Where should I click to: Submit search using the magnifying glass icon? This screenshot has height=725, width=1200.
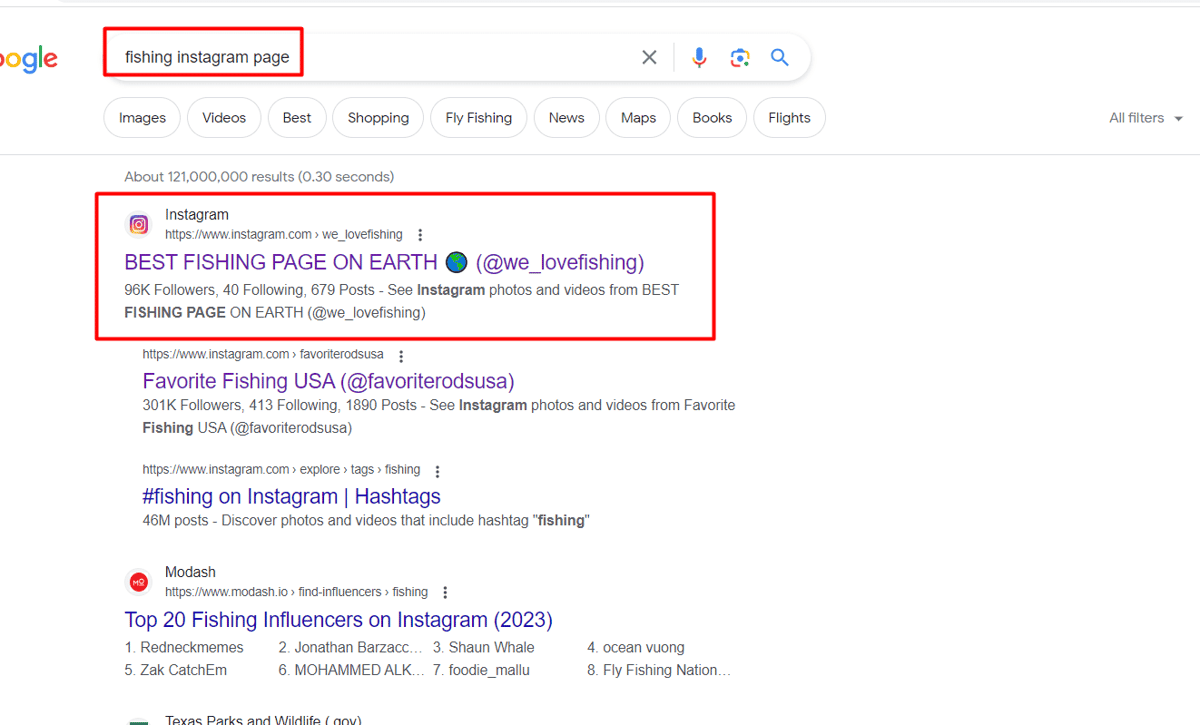point(780,57)
